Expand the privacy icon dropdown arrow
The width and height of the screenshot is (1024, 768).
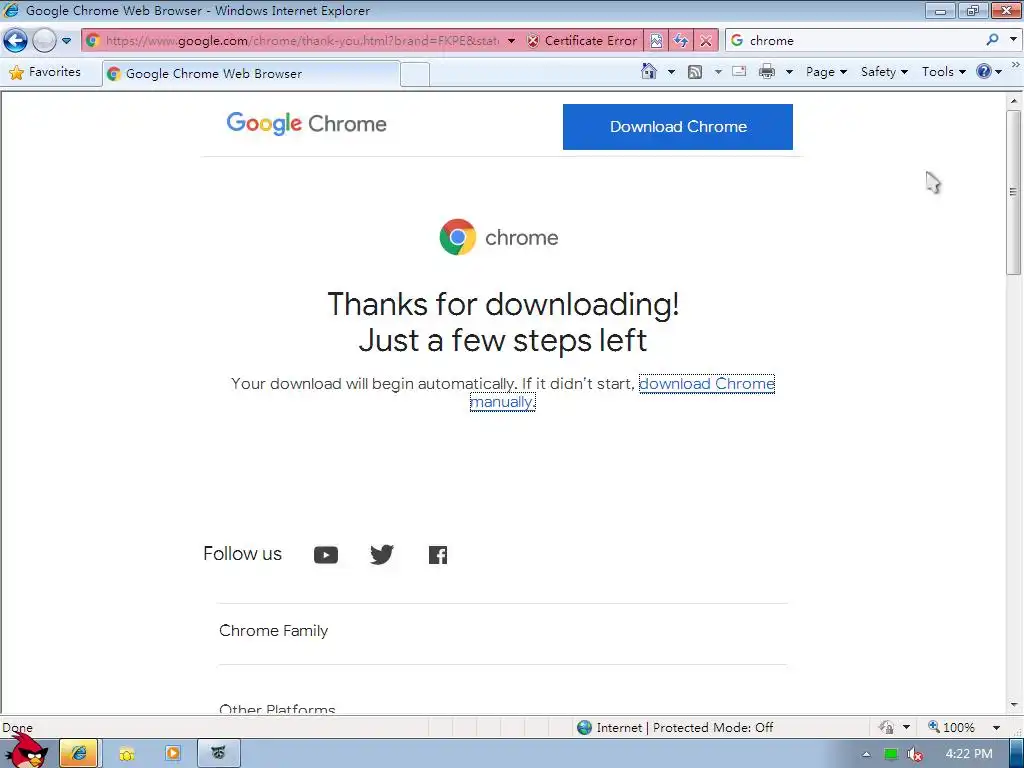(x=906, y=728)
